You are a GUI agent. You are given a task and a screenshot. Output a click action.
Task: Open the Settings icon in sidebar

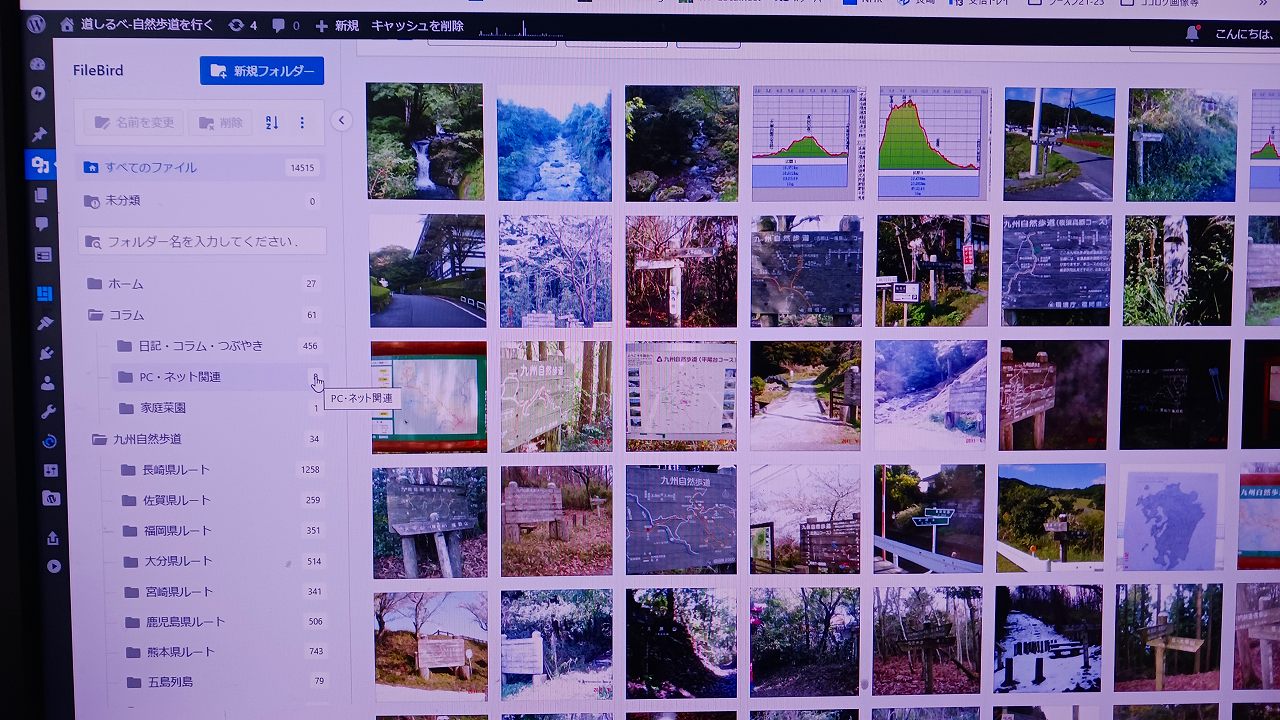point(50,470)
